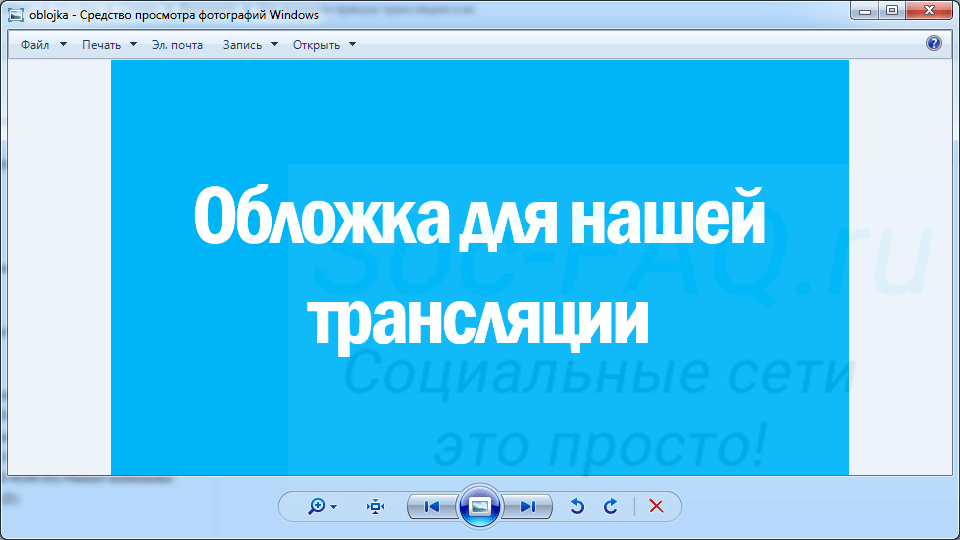The height and width of the screenshot is (540, 960).
Task: Expand the Открыть dropdown menu
Action: coord(324,45)
